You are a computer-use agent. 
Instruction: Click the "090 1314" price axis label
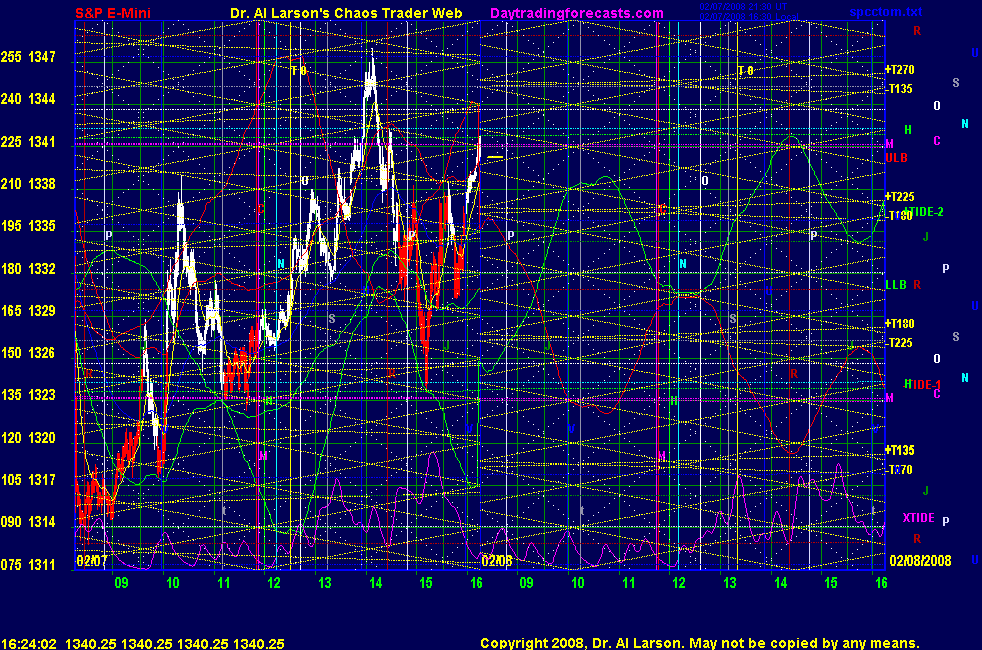[x=28, y=522]
